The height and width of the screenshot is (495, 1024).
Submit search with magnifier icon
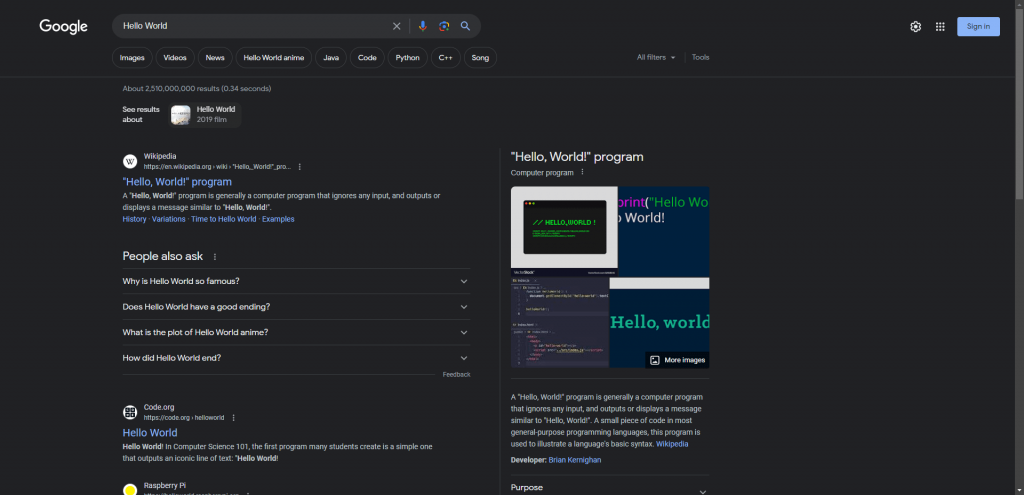465,26
